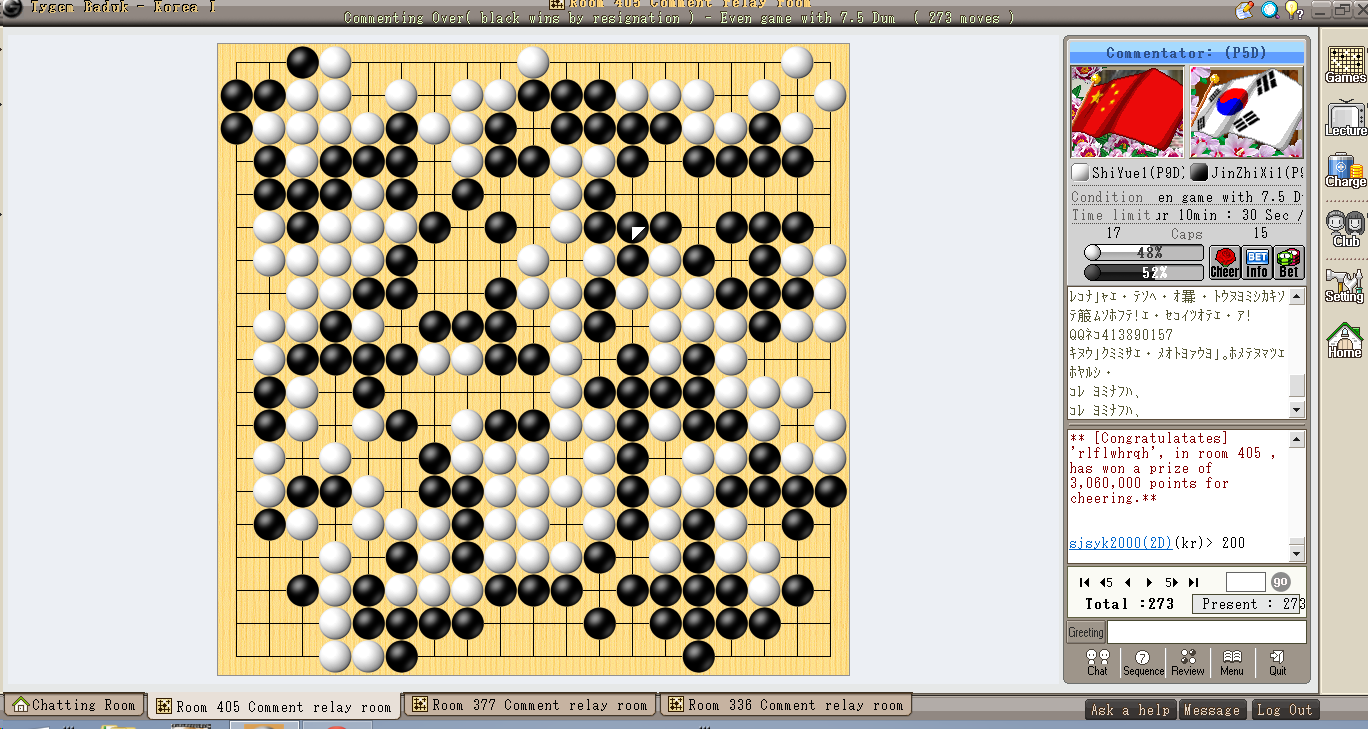Open the BET Info icon
1368x729 pixels.
click(x=1257, y=263)
